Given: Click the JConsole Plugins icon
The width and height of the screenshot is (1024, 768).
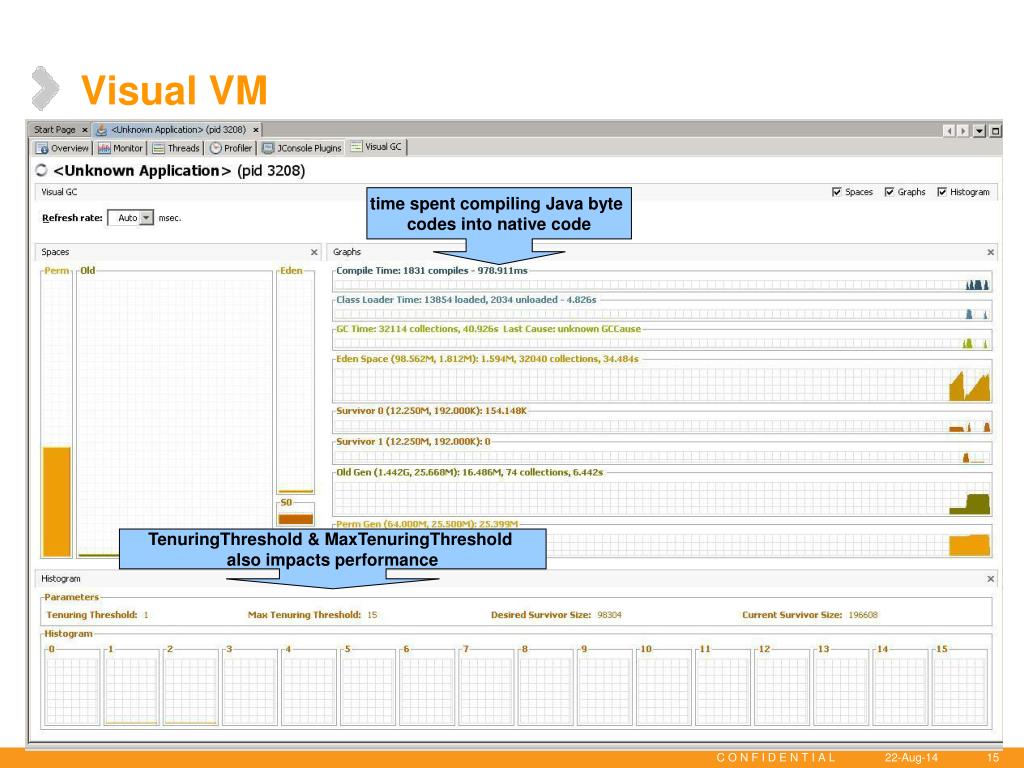Looking at the screenshot, I should (x=268, y=148).
